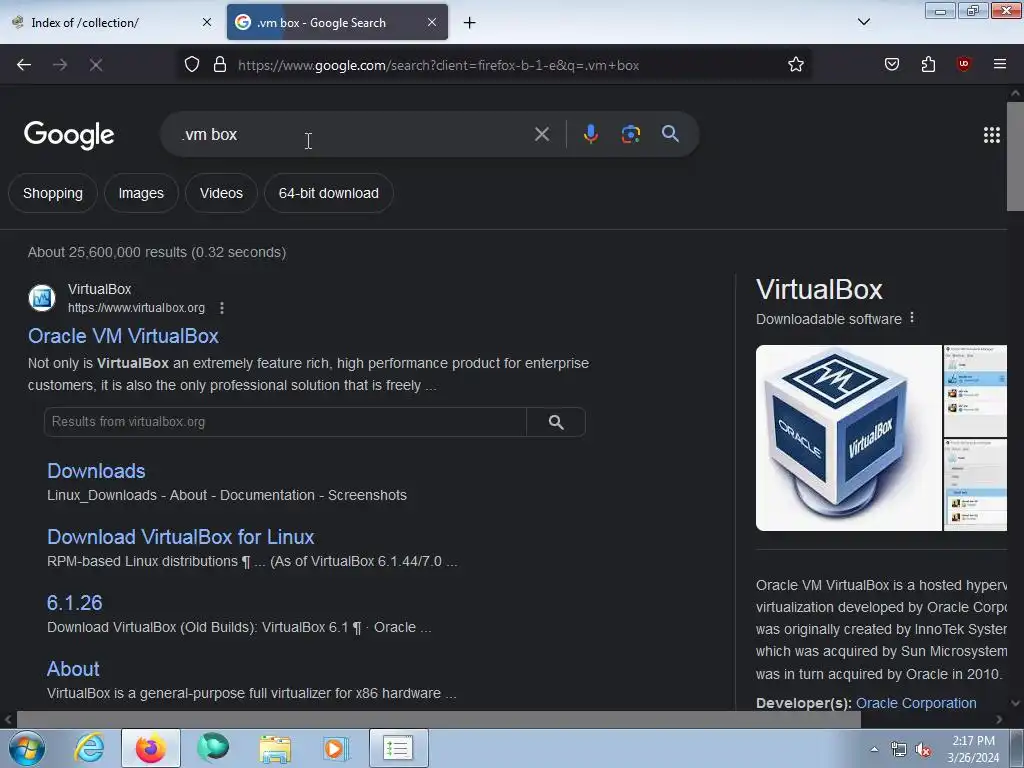This screenshot has height=768, width=1024.
Task: Open the media player taskbar icon
Action: coord(336,748)
